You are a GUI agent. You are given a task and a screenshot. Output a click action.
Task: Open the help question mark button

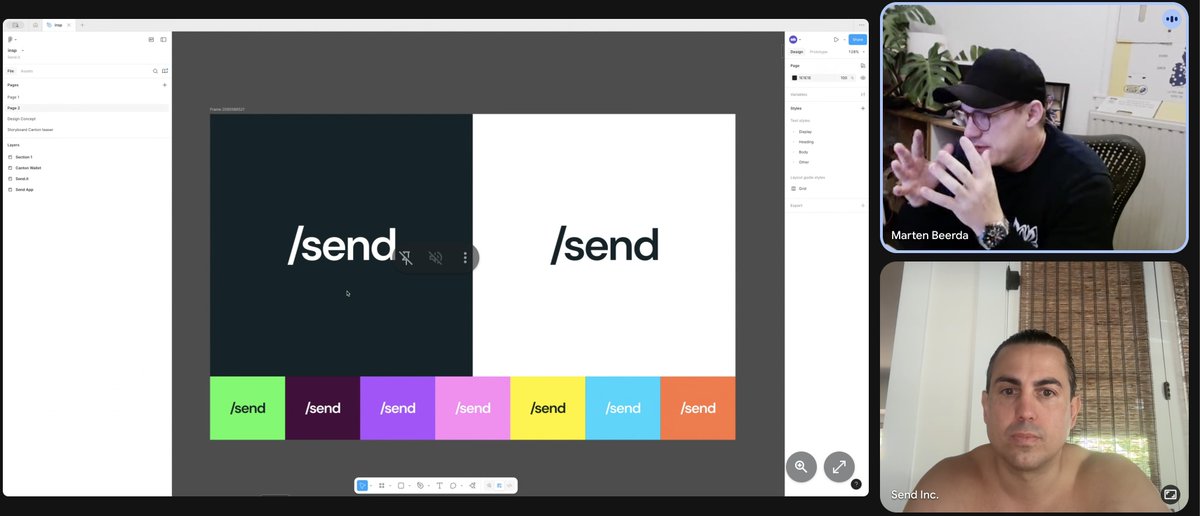point(856,484)
